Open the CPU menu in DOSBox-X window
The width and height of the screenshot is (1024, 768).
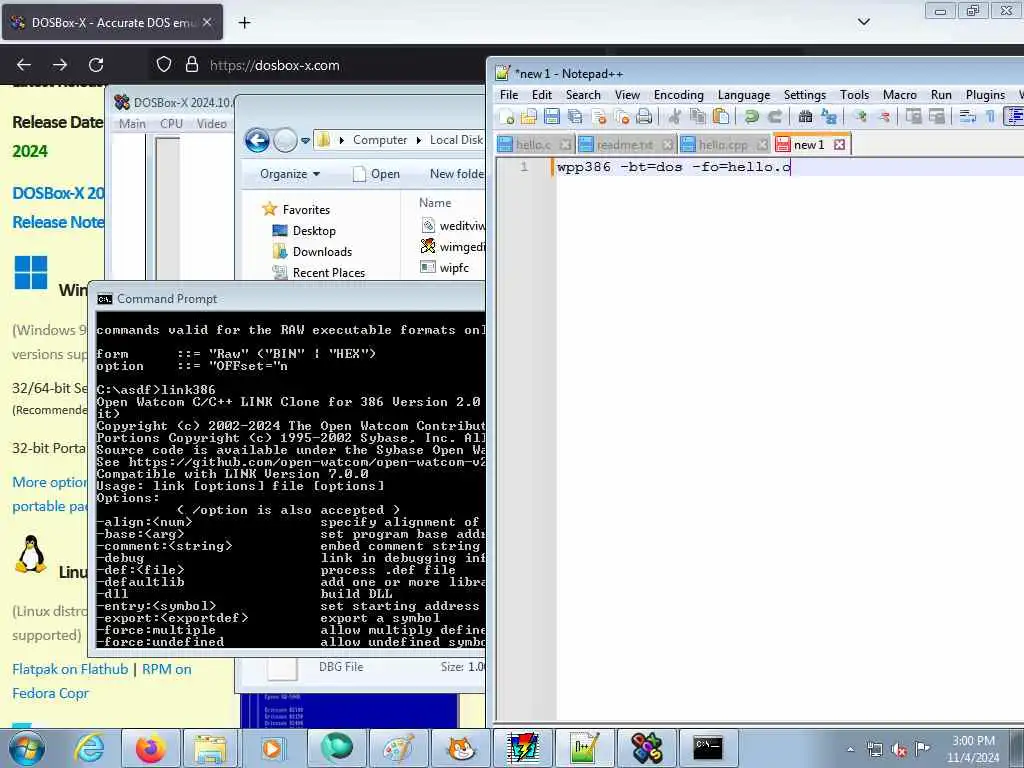[171, 123]
